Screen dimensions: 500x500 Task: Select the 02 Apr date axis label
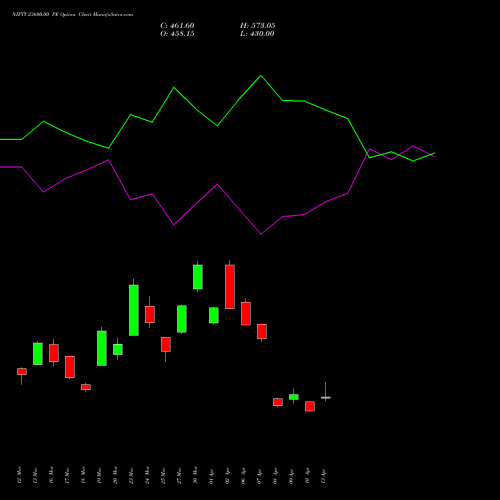tap(227, 476)
